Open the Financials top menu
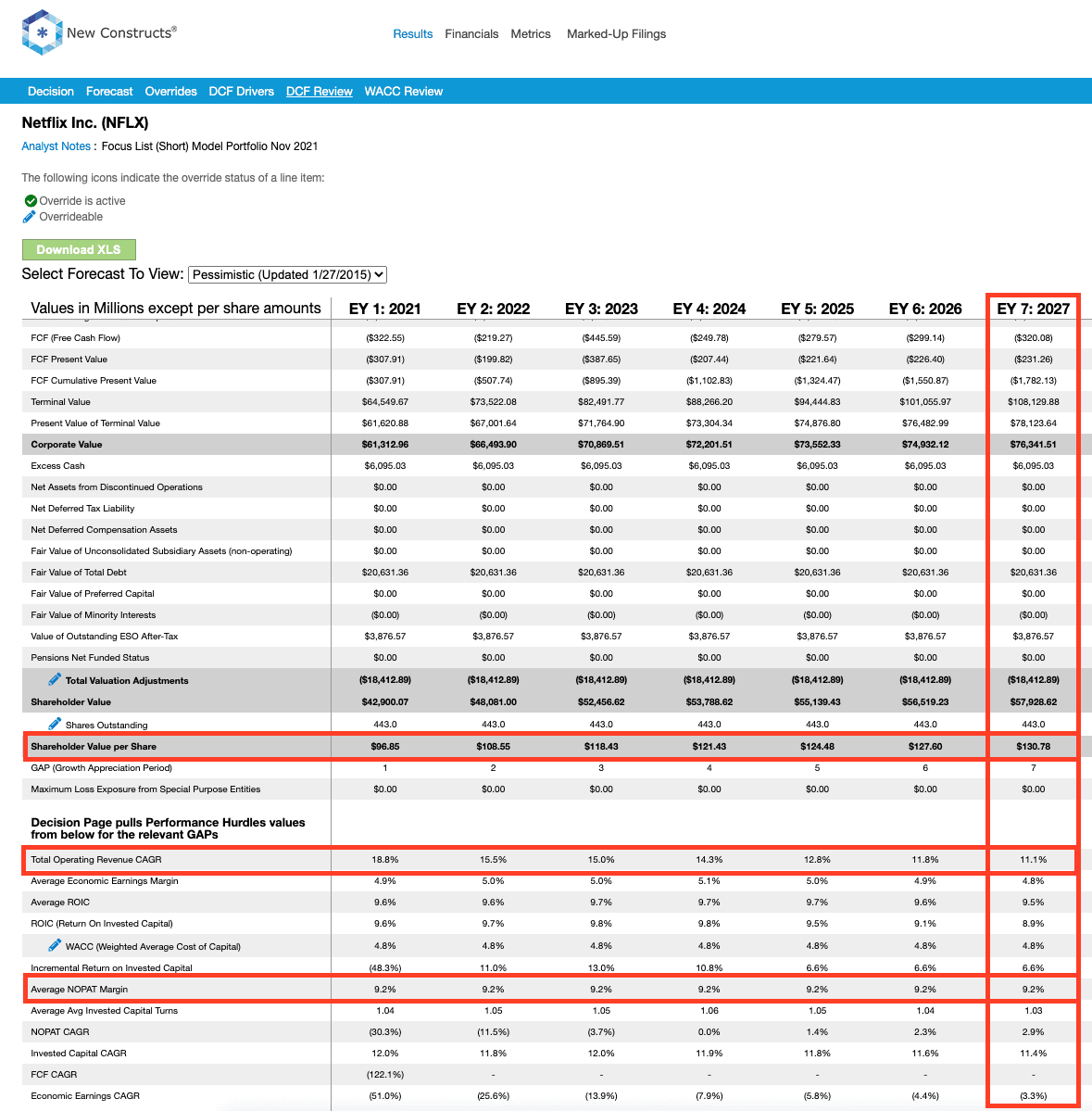Viewport: 1092px width, 1111px height. pyautogui.click(x=471, y=34)
